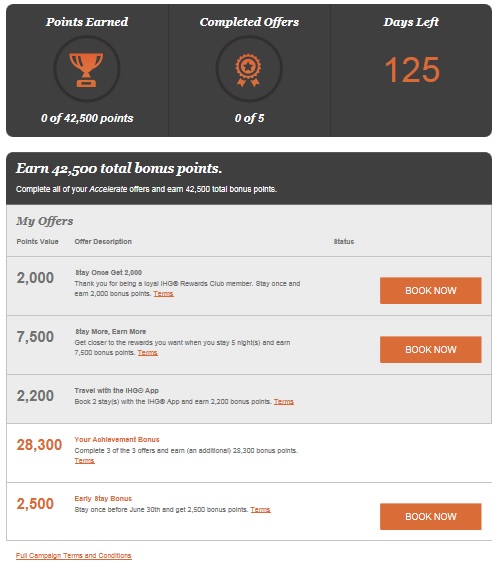Click the 0 of 5 completed offers text
This screenshot has width=501, height=569.
tap(249, 118)
